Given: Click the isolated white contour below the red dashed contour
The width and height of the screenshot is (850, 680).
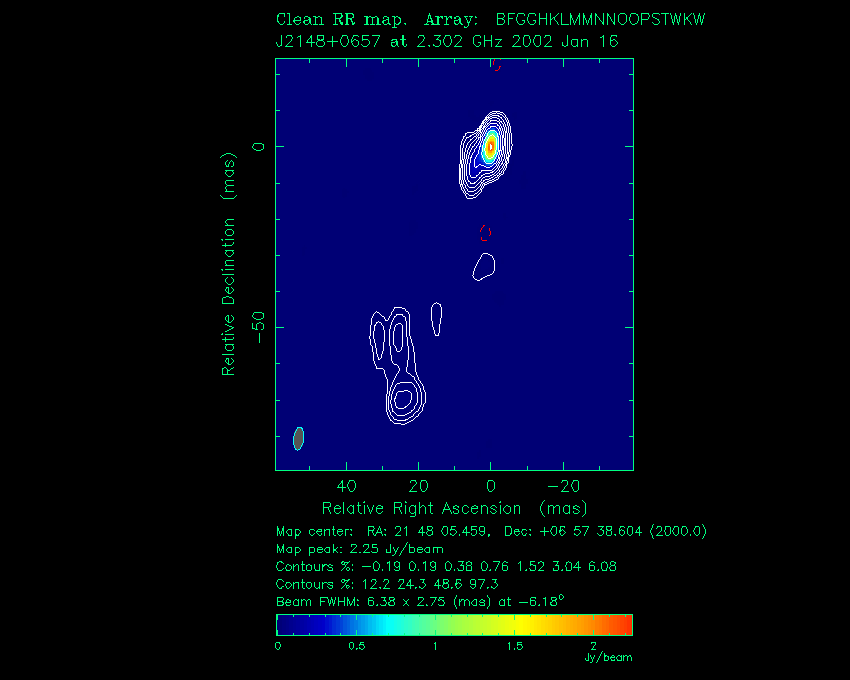Looking at the screenshot, I should tap(484, 267).
